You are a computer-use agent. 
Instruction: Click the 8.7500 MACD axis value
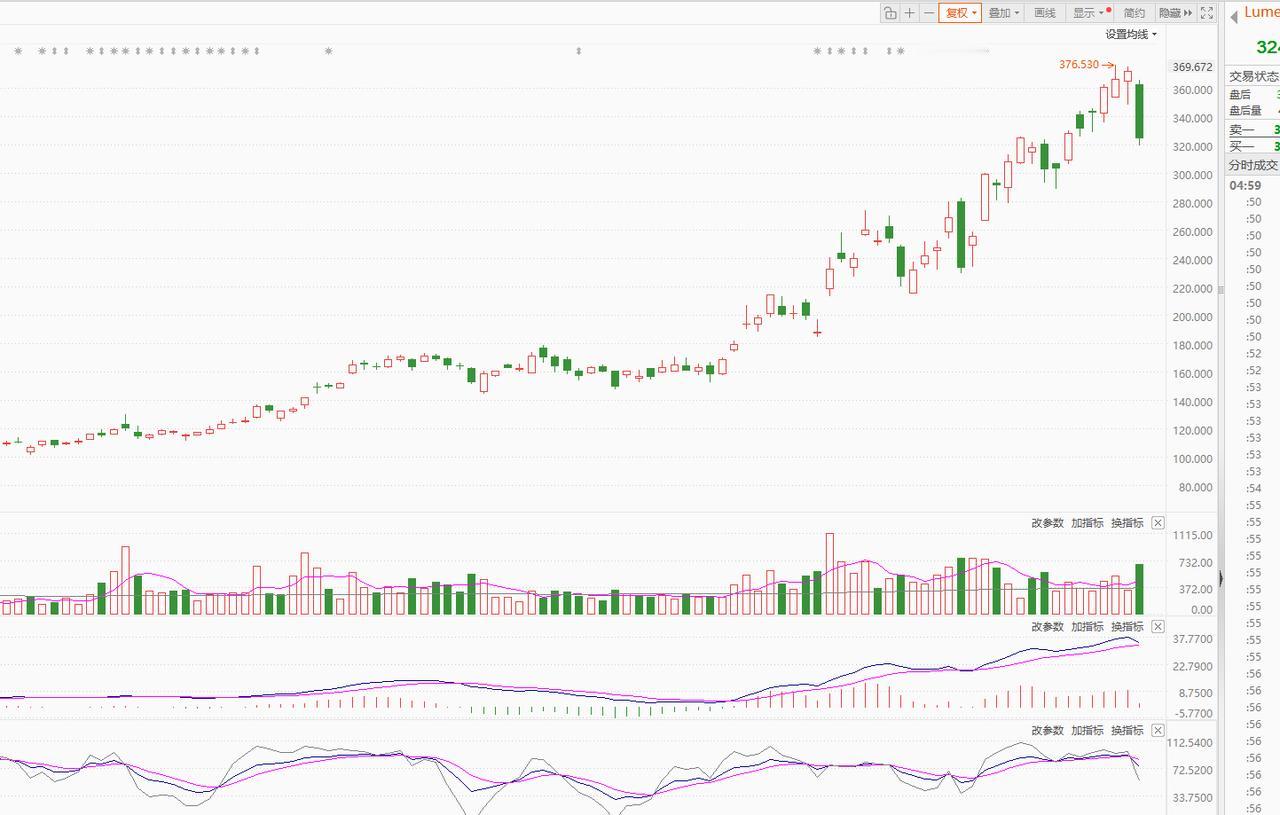coord(1194,693)
